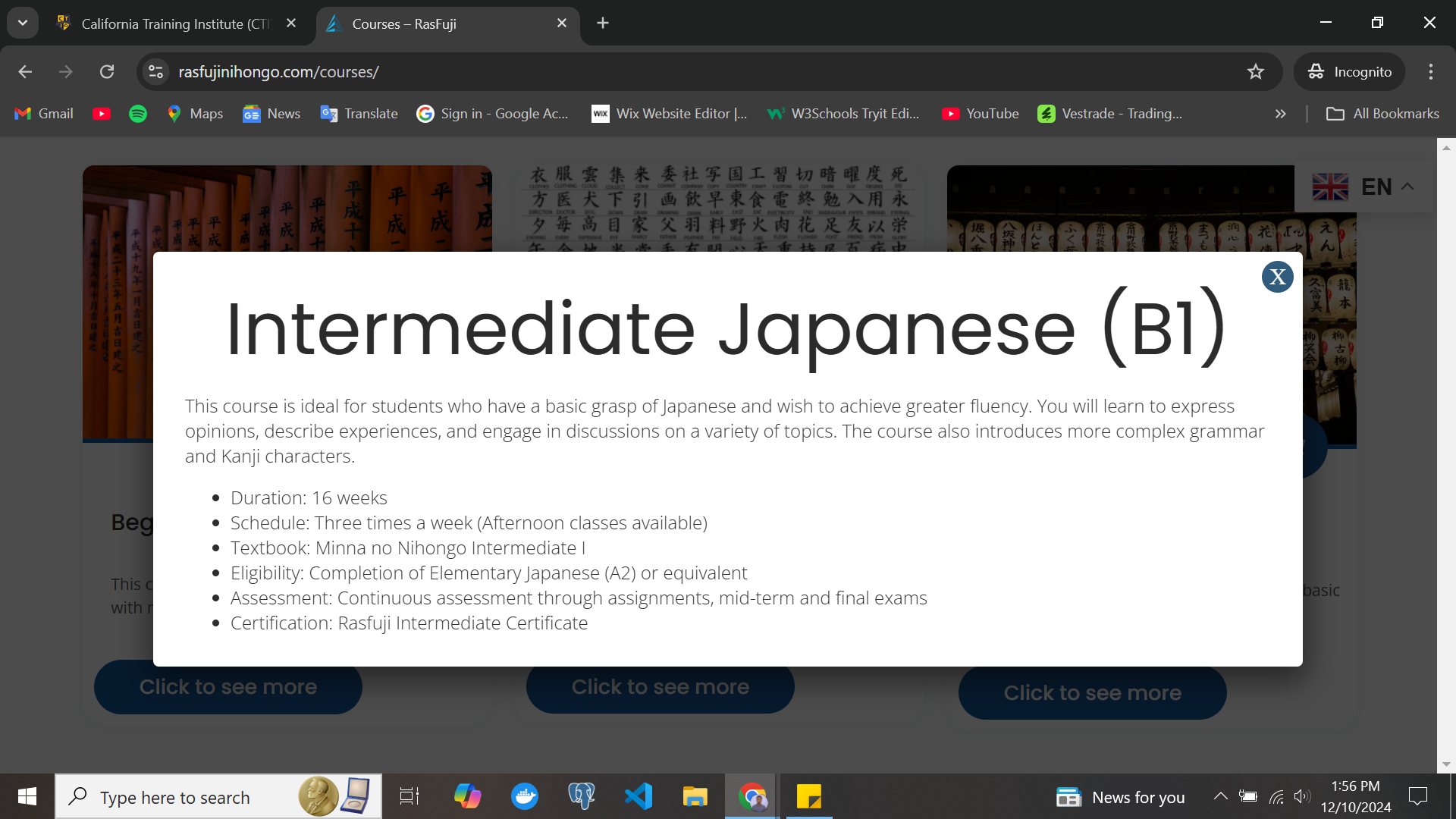Switch to California Training Institute tab
Viewport: 1456px width, 819px height.
pyautogui.click(x=174, y=24)
